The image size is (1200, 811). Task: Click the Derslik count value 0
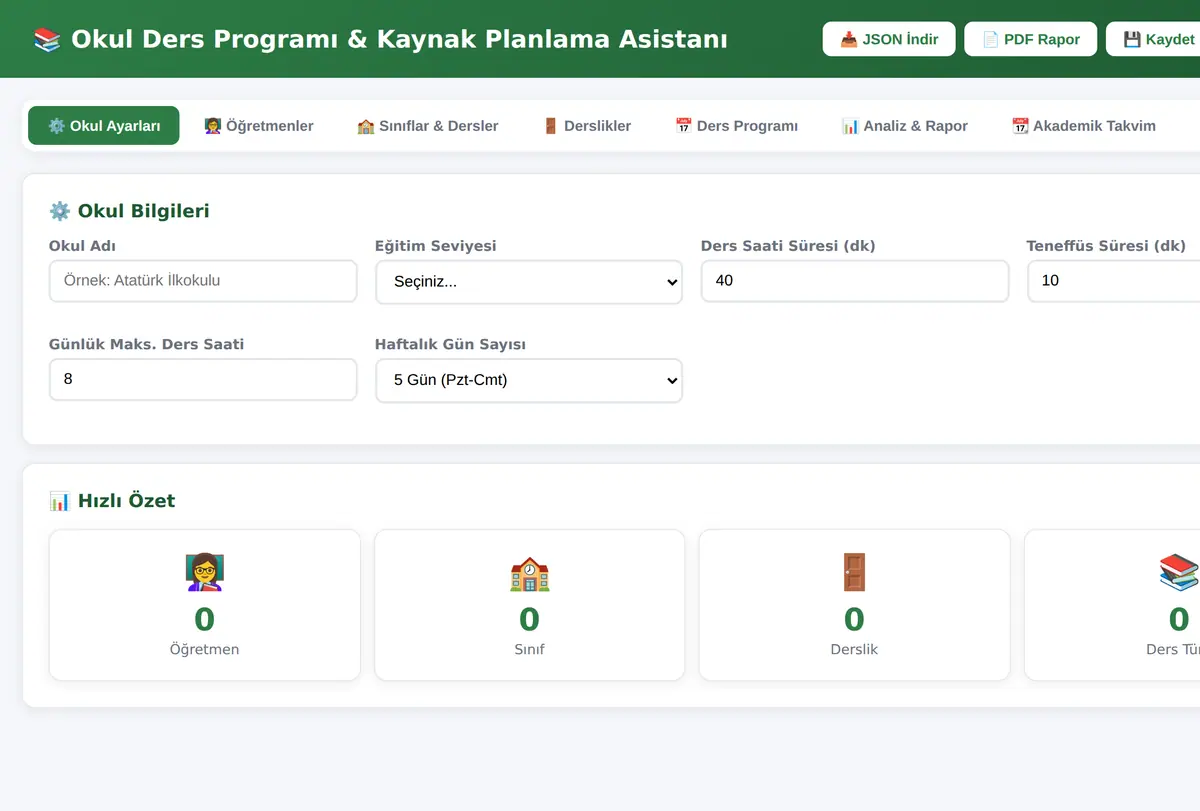(854, 620)
